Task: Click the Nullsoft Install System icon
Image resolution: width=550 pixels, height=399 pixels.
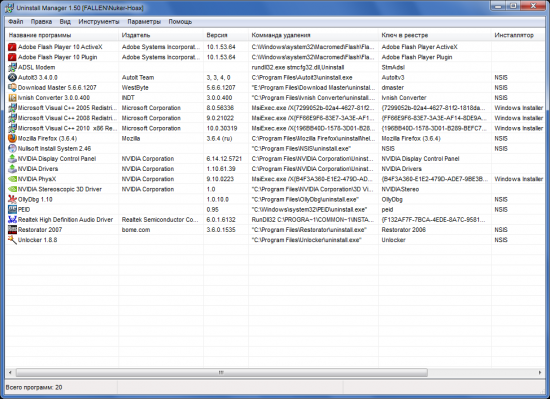Action: pos(12,149)
